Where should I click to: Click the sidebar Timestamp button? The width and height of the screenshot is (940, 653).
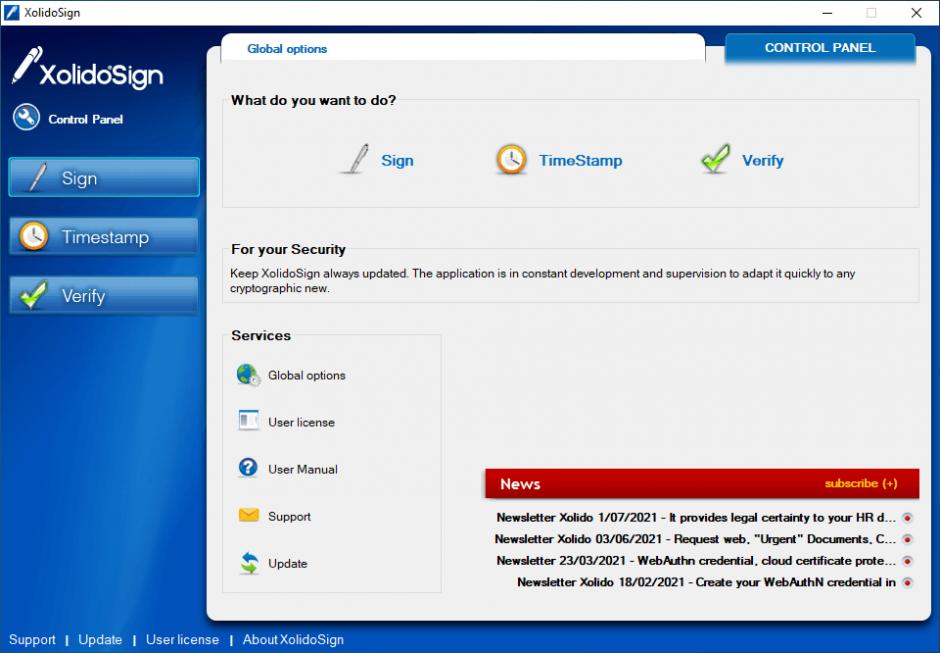[x=104, y=236]
